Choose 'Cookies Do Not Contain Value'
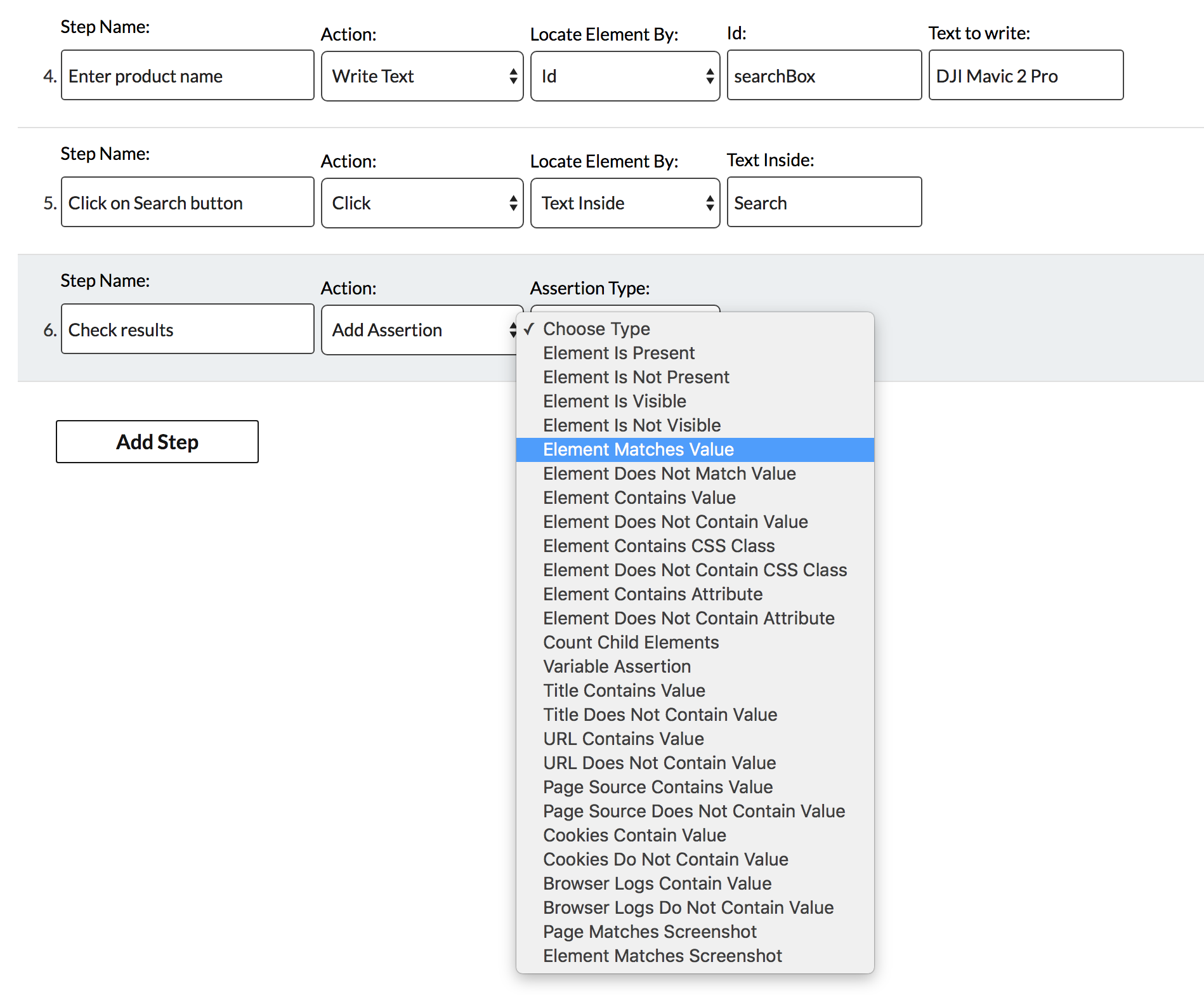This screenshot has height=995, width=1204. 695,859
